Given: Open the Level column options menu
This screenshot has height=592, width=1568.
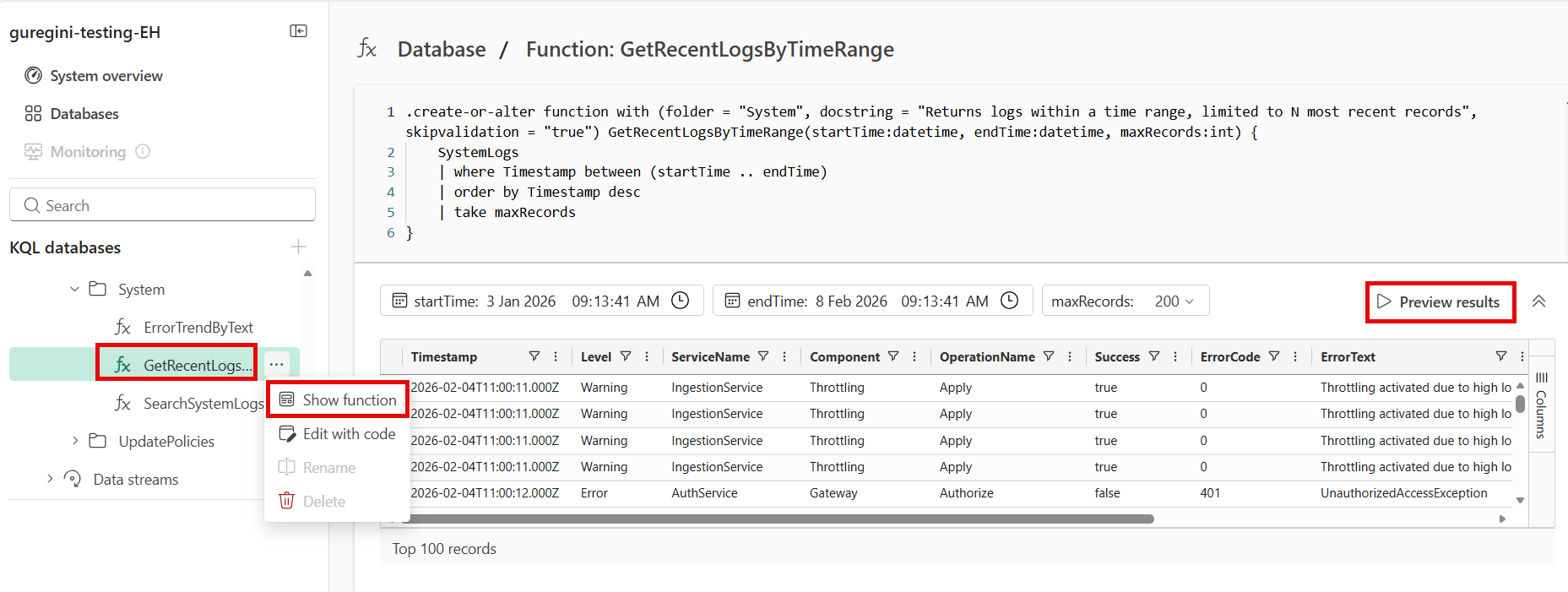Looking at the screenshot, I should 647,356.
